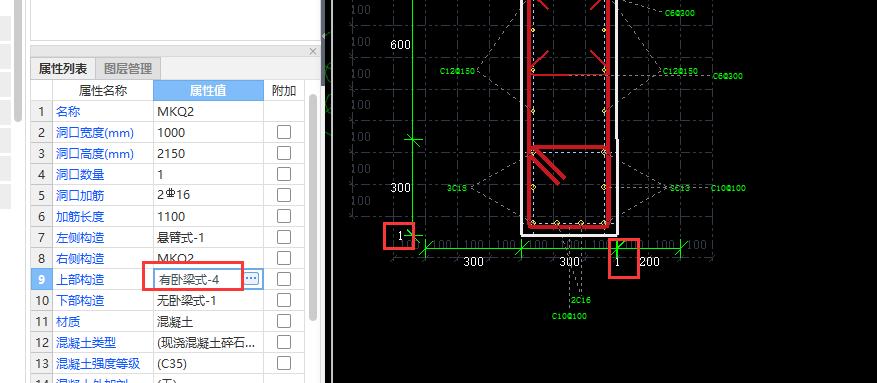Image resolution: width=877 pixels, height=383 pixels.
Task: Click the C12@150 rebar label on left
Action: tap(457, 71)
